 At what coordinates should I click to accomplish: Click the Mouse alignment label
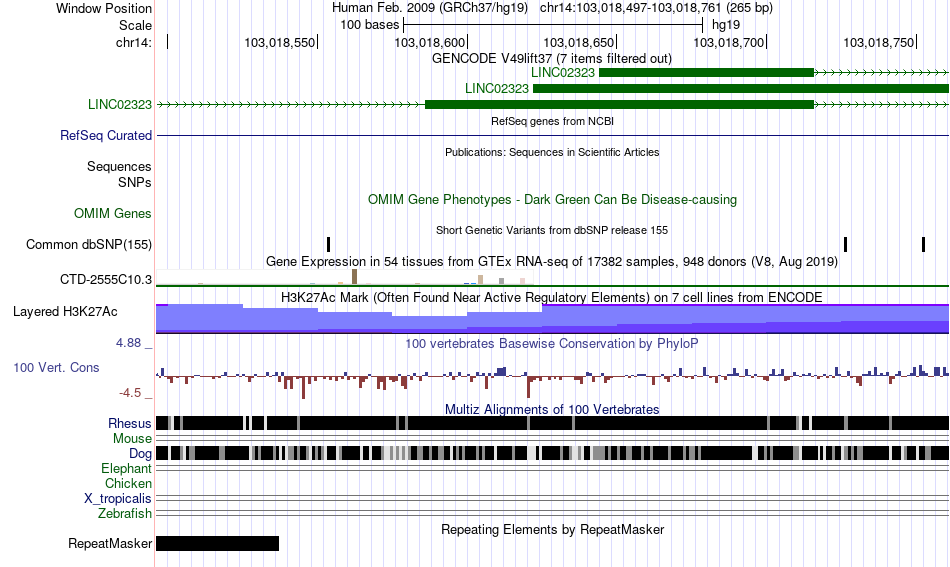(x=132, y=438)
